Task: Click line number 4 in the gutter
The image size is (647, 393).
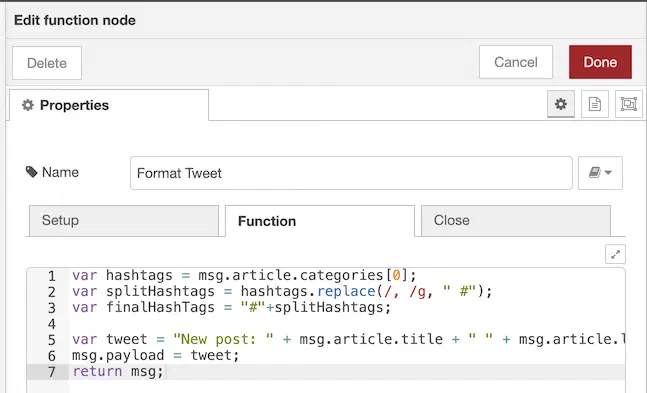Action: (52, 324)
